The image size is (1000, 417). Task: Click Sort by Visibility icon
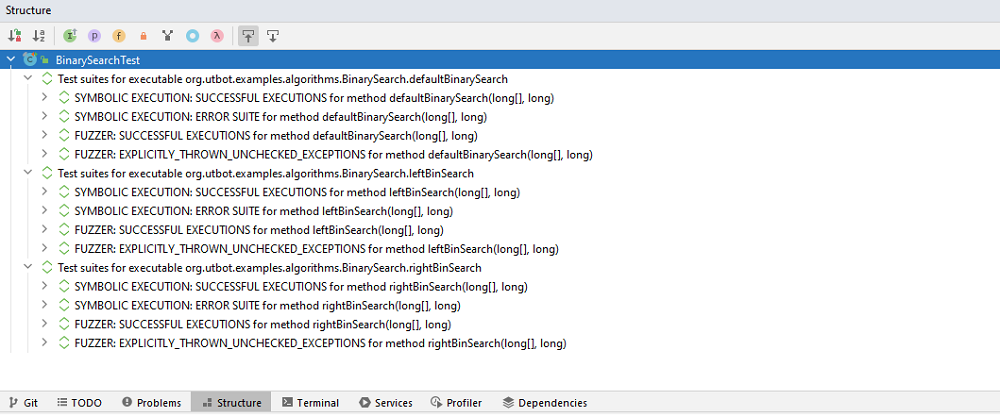tap(15, 36)
